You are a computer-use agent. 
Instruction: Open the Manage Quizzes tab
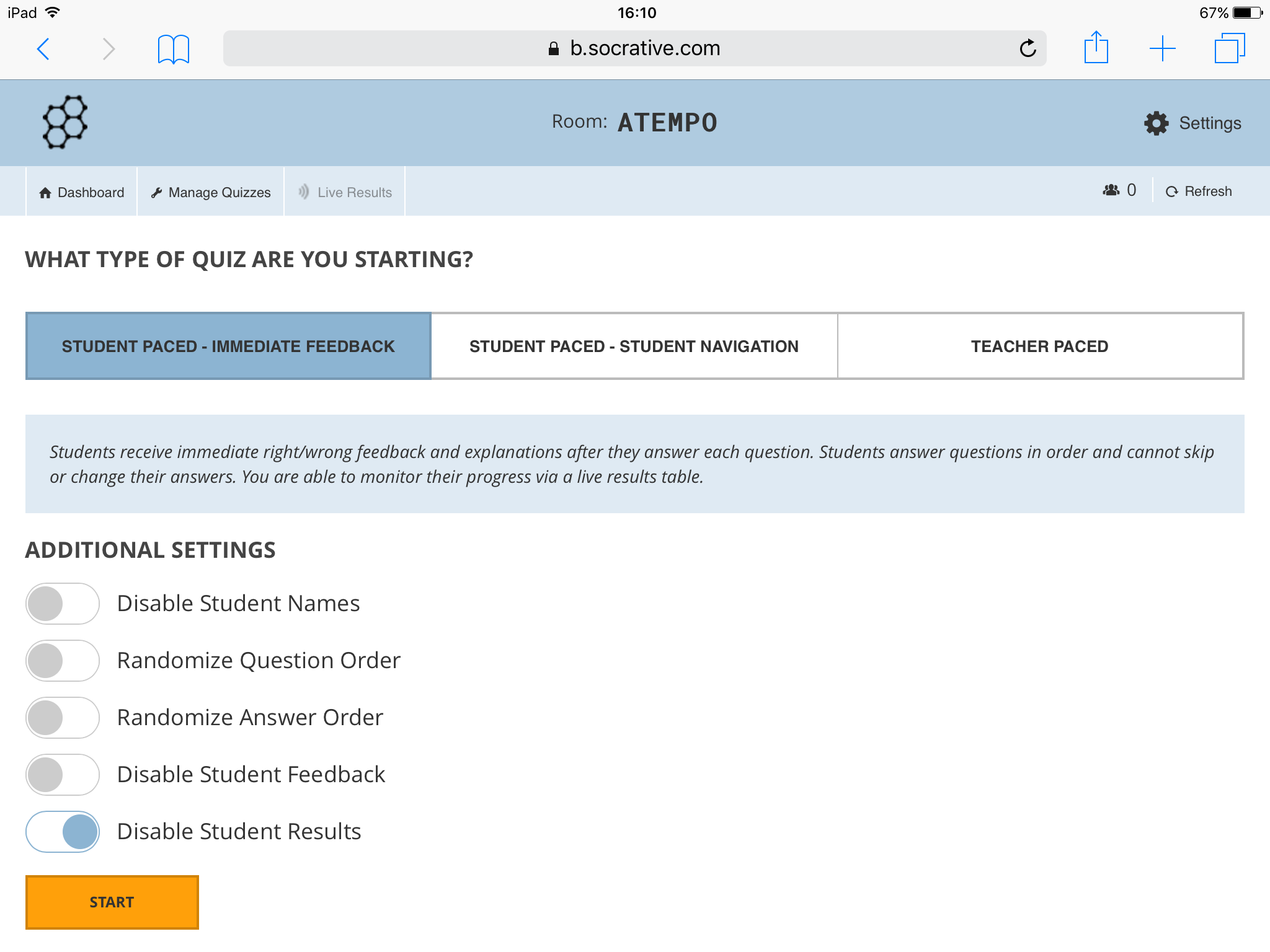coord(211,192)
